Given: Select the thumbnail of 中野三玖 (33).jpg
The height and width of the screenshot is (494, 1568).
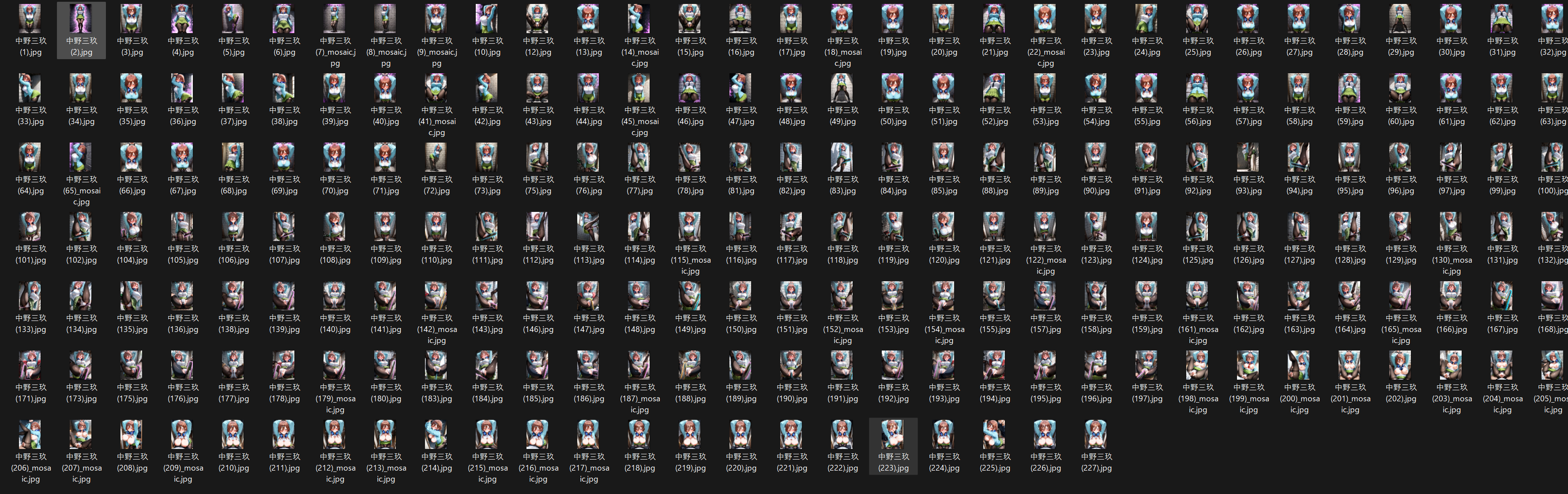Looking at the screenshot, I should tap(30, 88).
